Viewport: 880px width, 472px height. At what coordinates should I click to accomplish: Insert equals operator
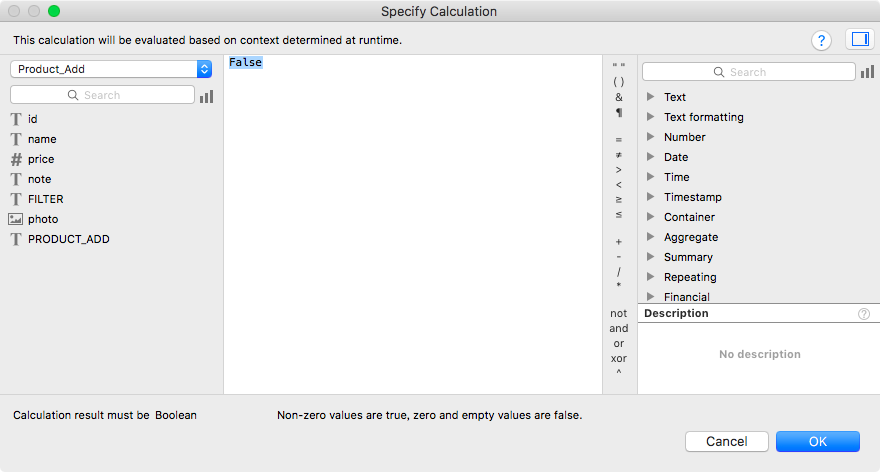point(618,140)
